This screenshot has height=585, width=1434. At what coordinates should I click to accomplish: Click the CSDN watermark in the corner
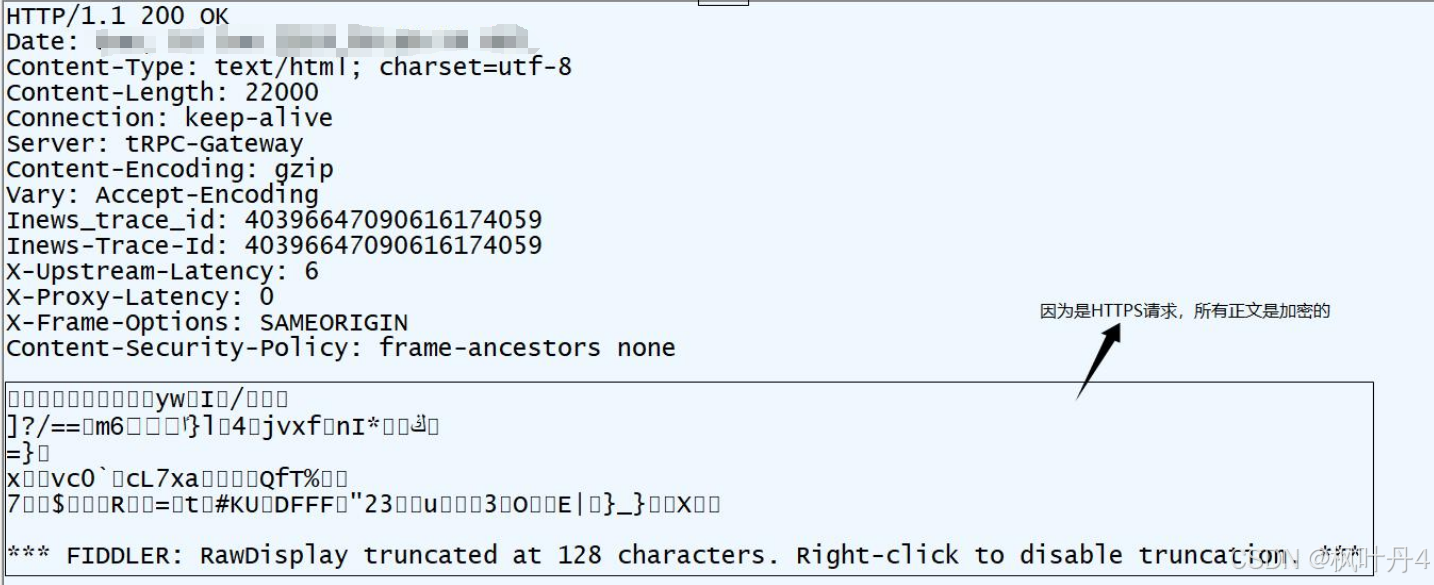pyautogui.click(x=1328, y=559)
